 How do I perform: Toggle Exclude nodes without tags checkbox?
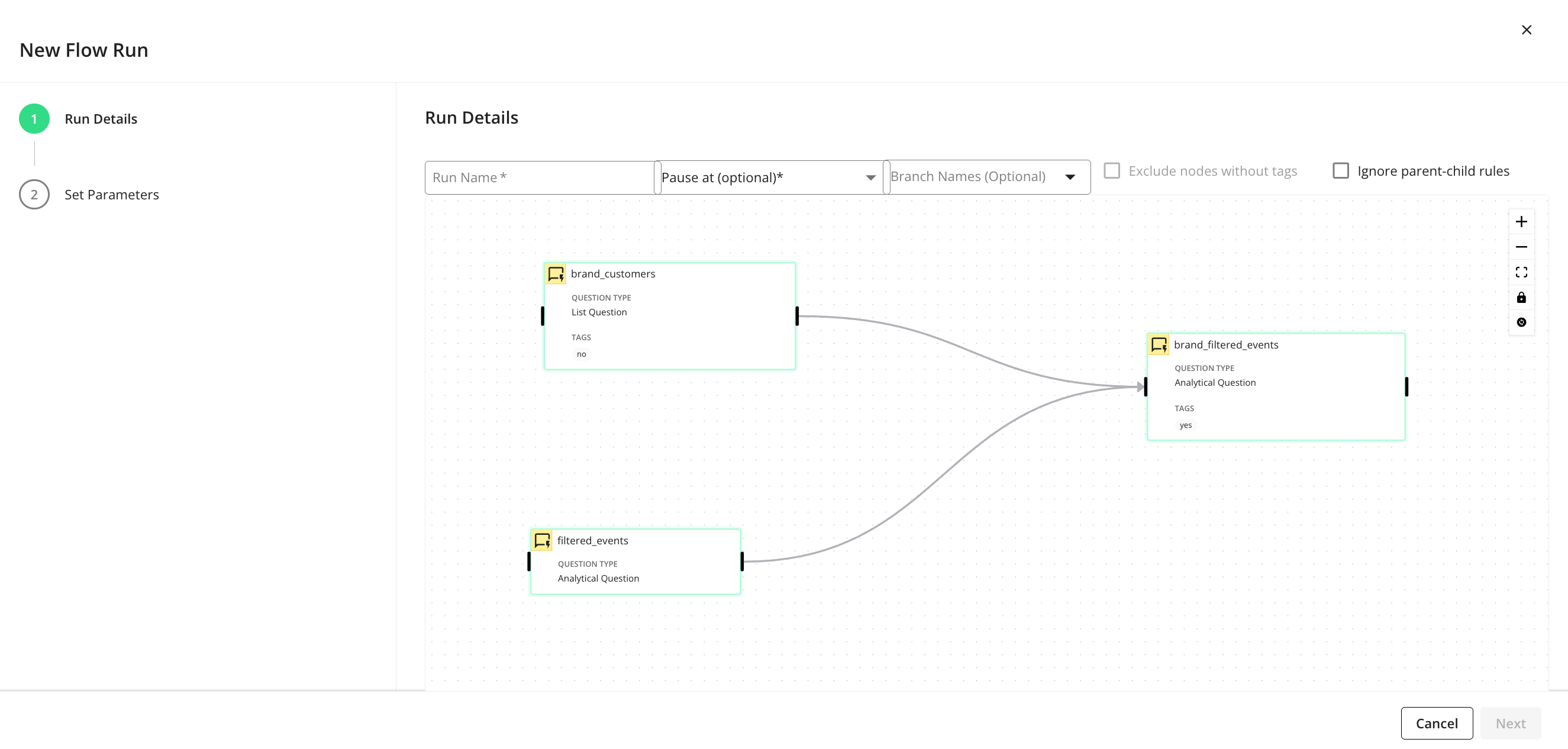(1111, 171)
